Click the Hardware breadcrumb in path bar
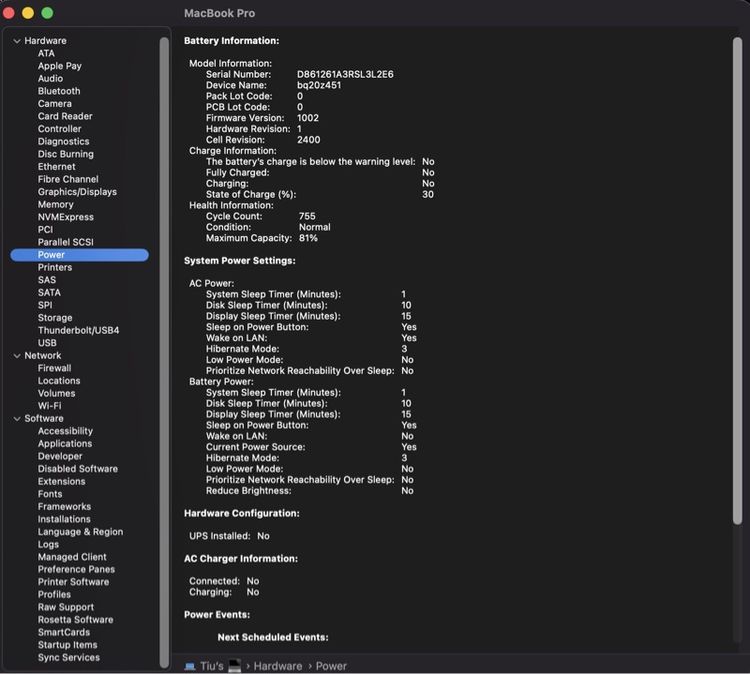 coord(277,666)
